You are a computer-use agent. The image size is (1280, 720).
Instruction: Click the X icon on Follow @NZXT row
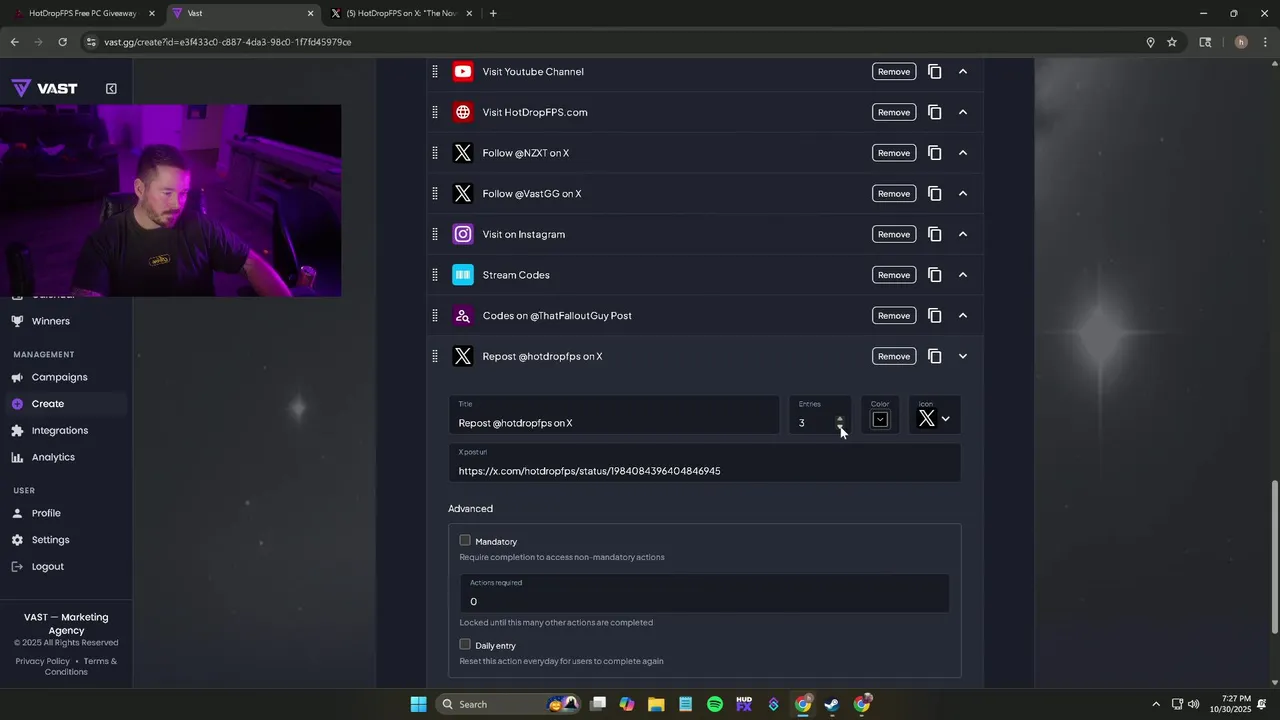coord(462,153)
